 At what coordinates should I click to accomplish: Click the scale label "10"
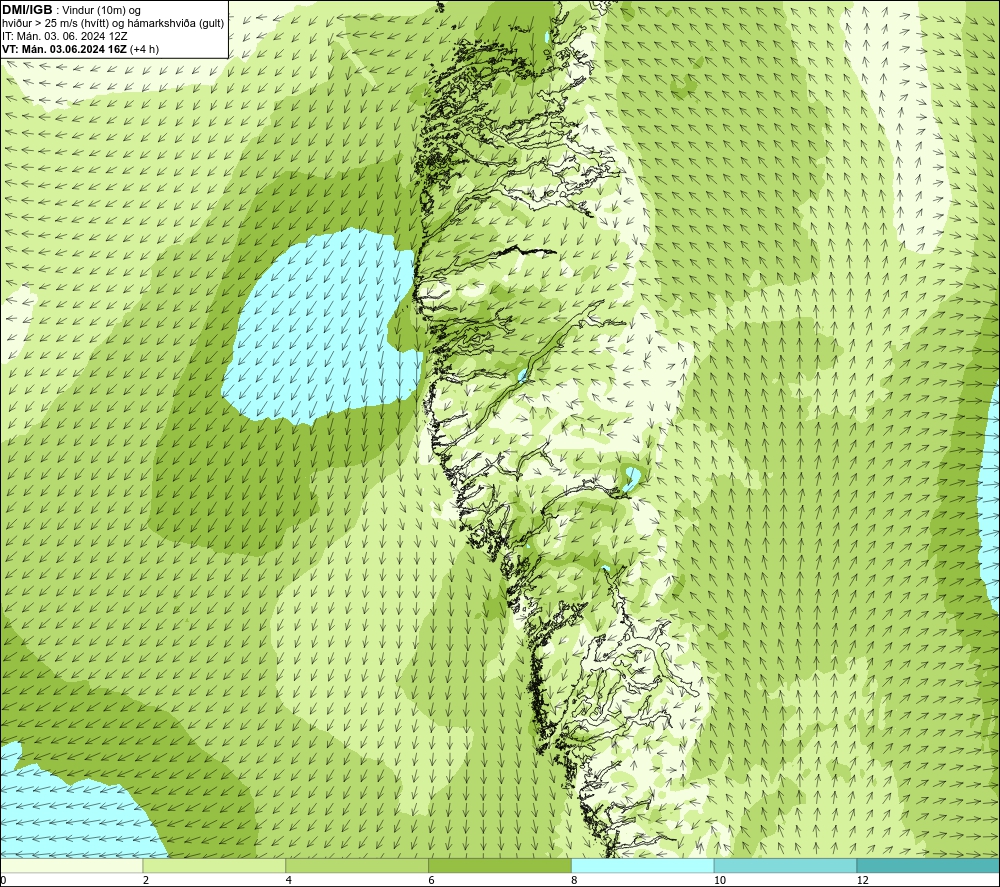[x=719, y=880]
